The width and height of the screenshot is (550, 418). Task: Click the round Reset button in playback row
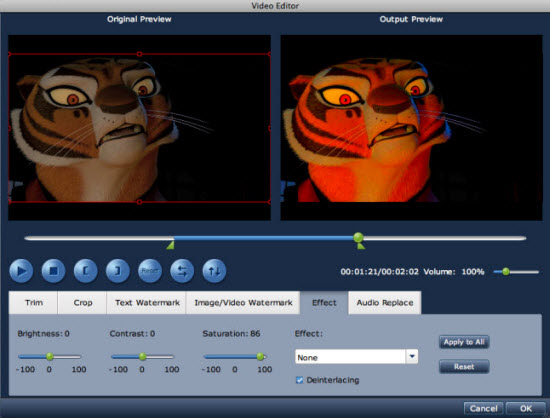[150, 271]
